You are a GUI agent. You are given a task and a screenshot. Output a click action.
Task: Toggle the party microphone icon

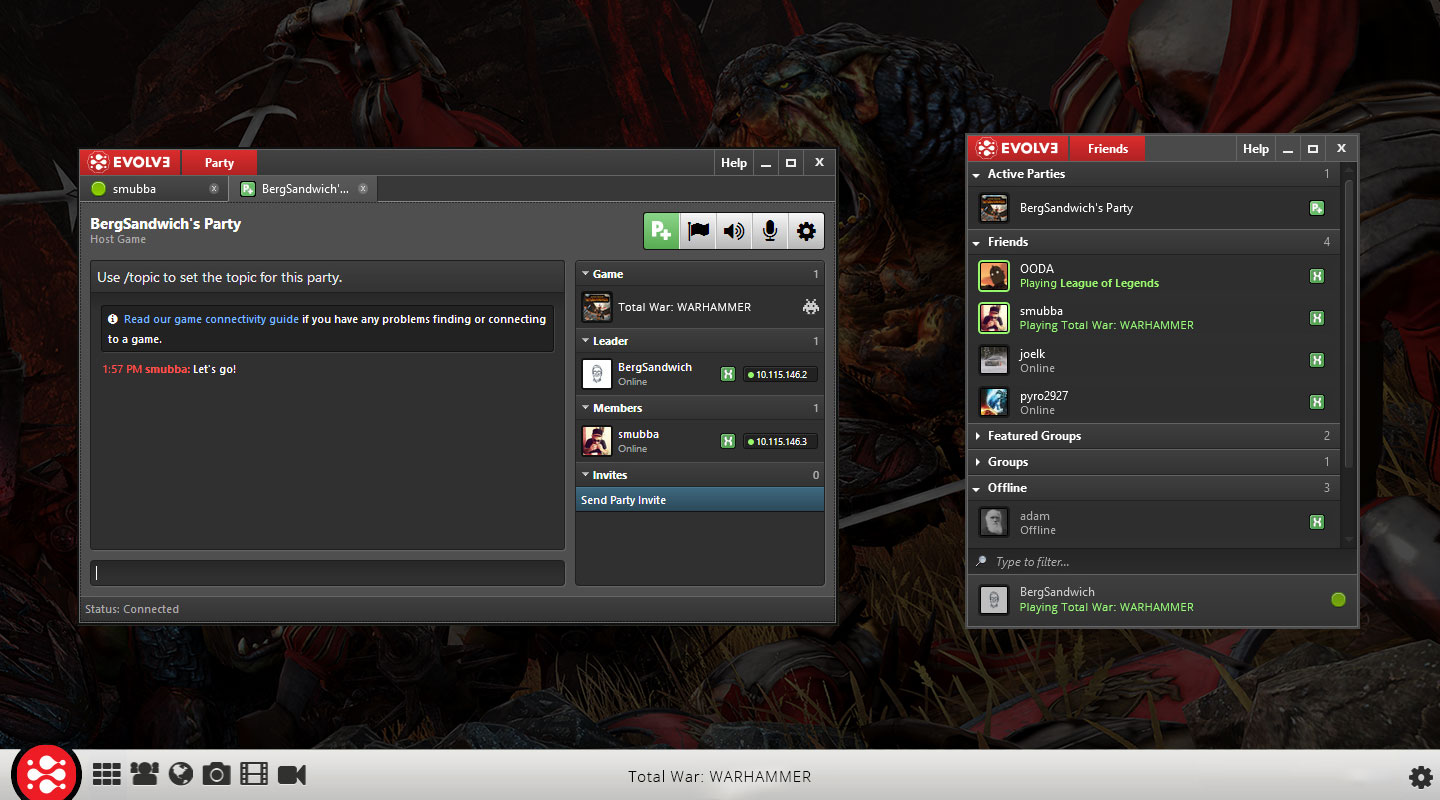tap(770, 231)
